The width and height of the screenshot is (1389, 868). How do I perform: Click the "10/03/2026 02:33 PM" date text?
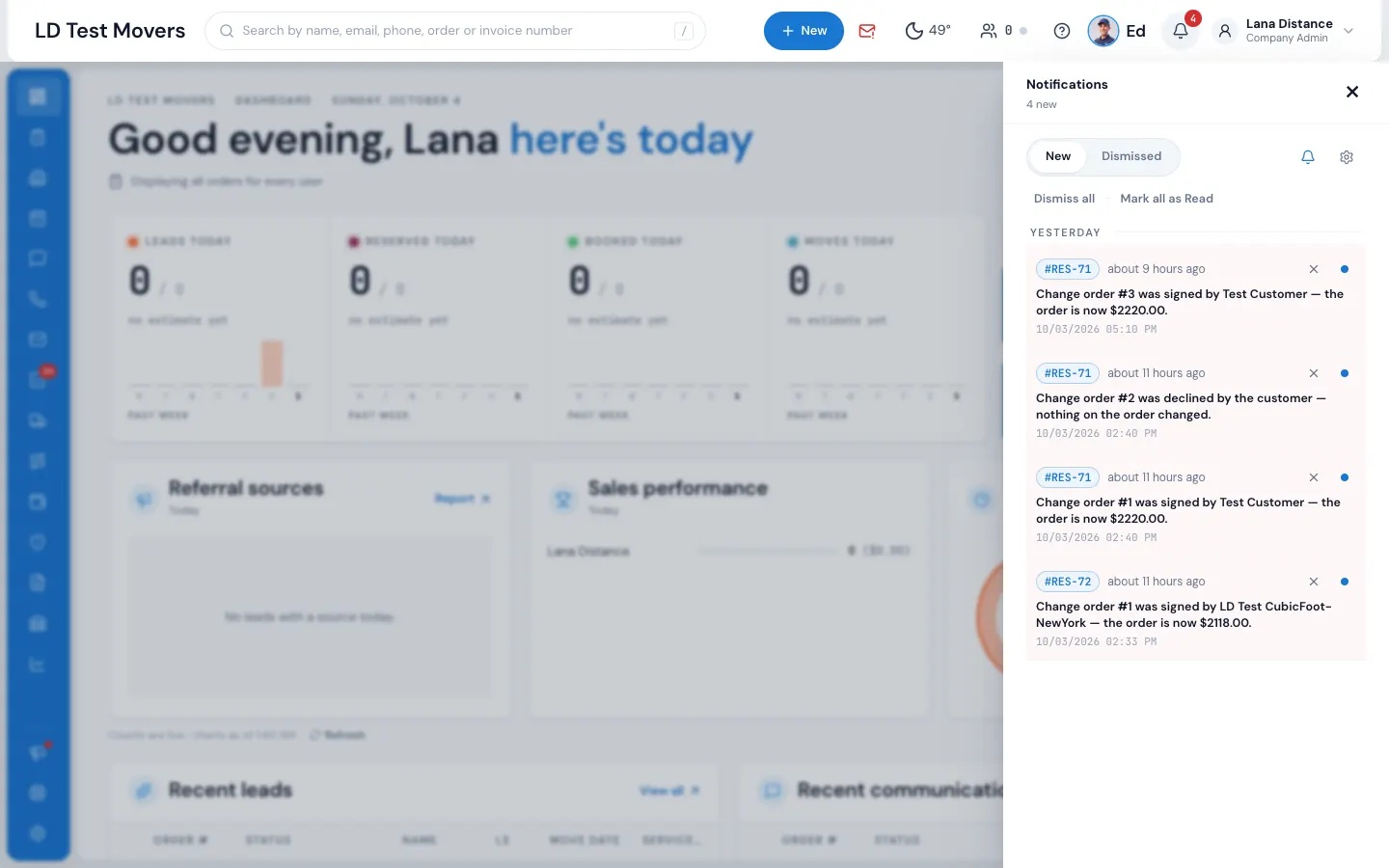click(1096, 641)
